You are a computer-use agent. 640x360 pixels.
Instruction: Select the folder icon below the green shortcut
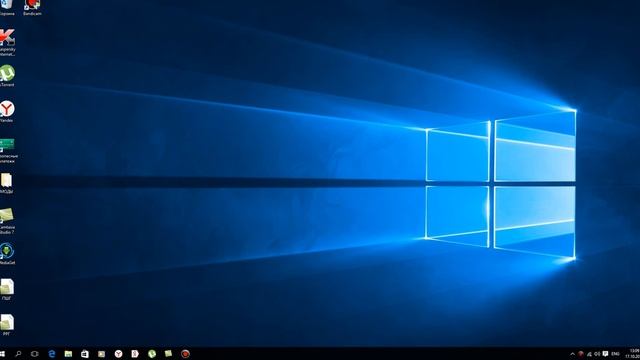(x=7, y=183)
